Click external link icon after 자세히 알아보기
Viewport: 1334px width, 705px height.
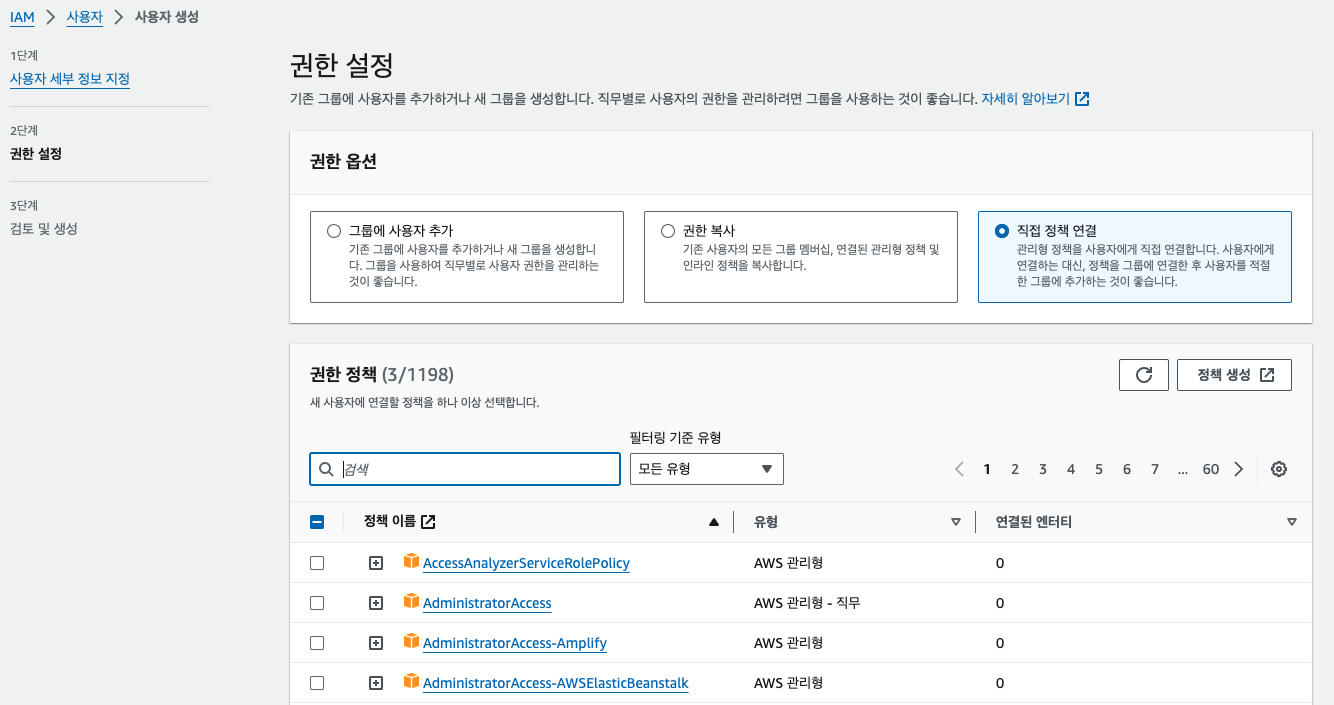(1082, 99)
